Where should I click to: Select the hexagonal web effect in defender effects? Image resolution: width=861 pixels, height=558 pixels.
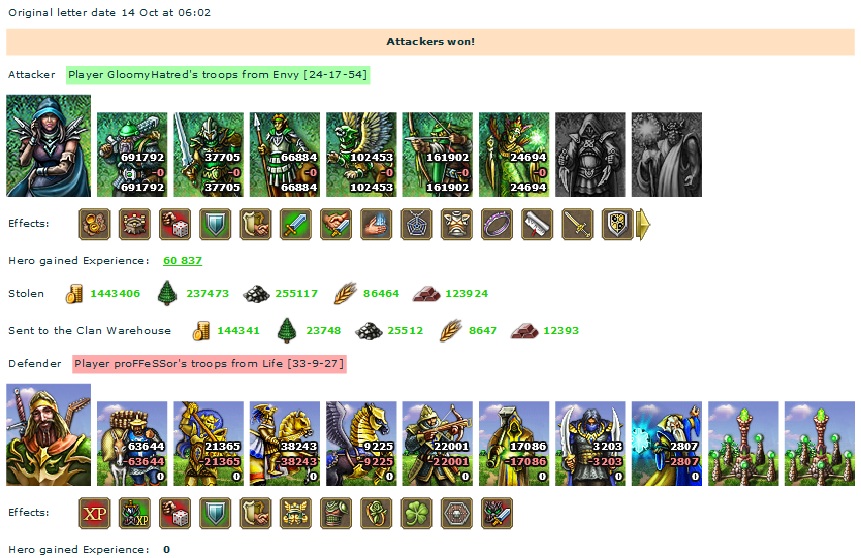click(x=456, y=513)
